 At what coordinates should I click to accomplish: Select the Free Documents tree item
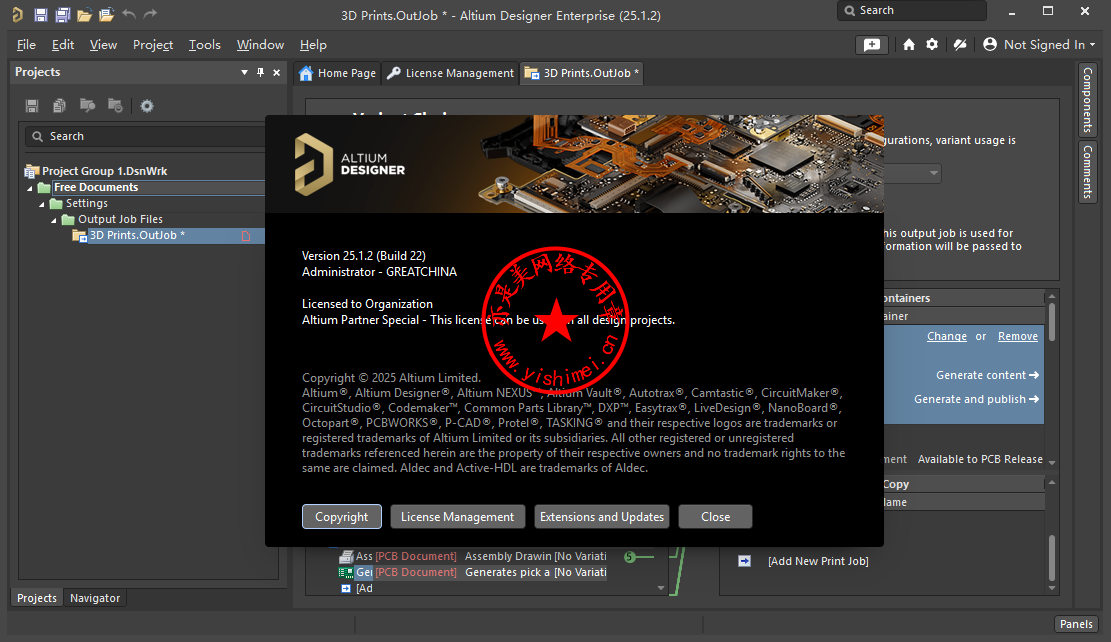point(96,187)
